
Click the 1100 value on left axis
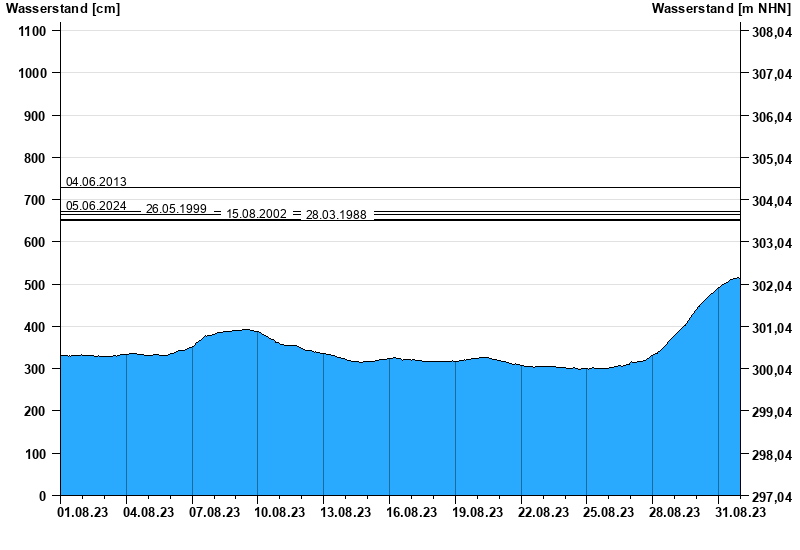[33, 31]
